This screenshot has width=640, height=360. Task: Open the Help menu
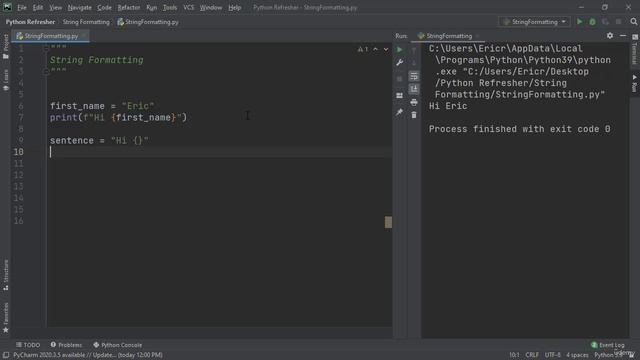234,7
